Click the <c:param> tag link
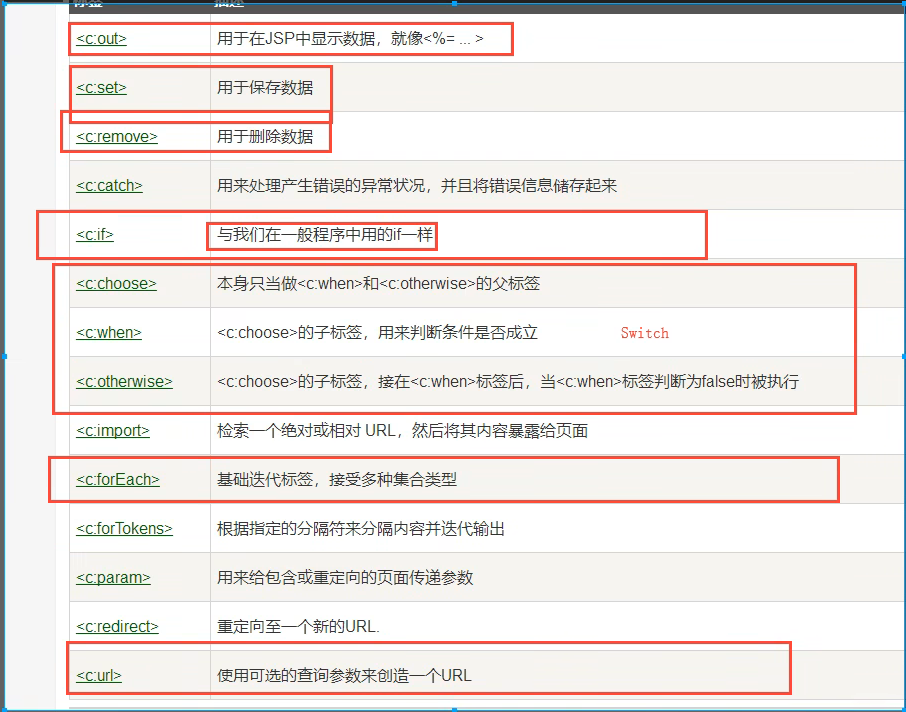 click(113, 578)
